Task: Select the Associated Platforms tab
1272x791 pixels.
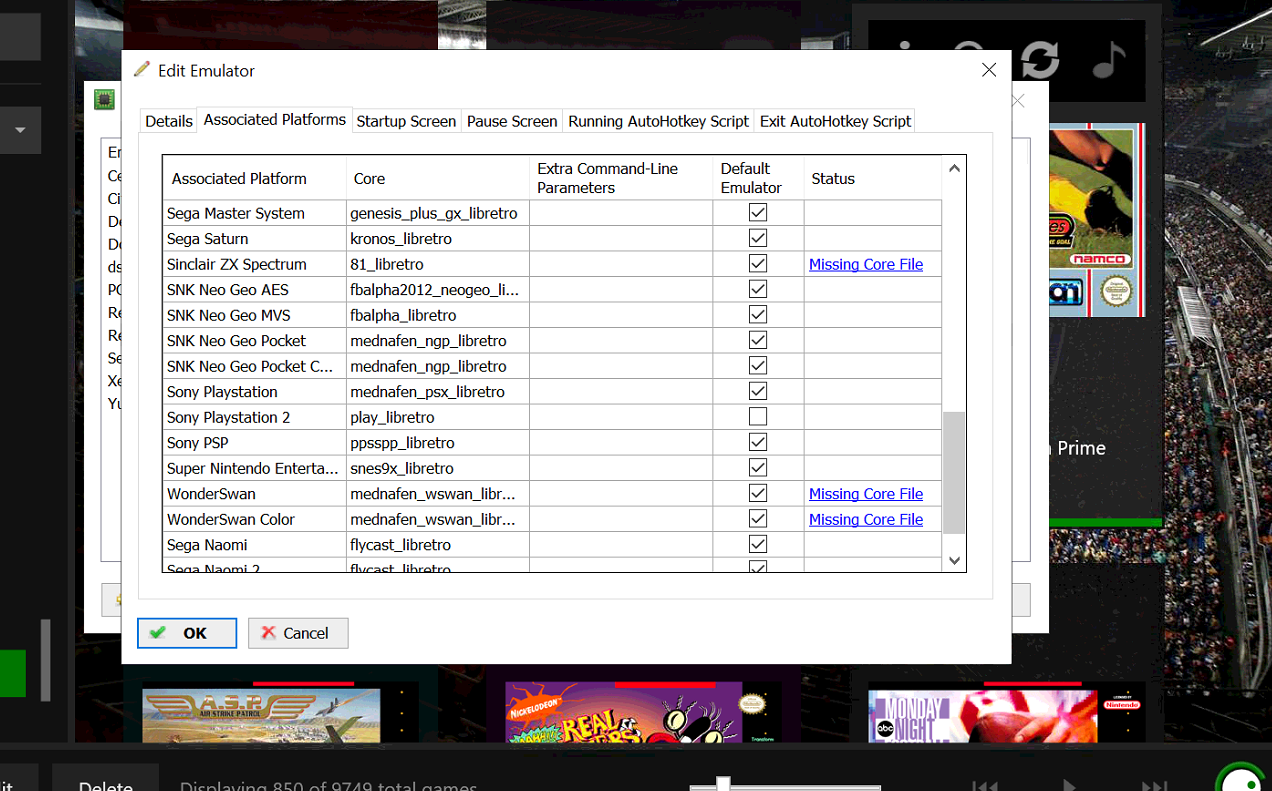Action: pyautogui.click(x=275, y=119)
